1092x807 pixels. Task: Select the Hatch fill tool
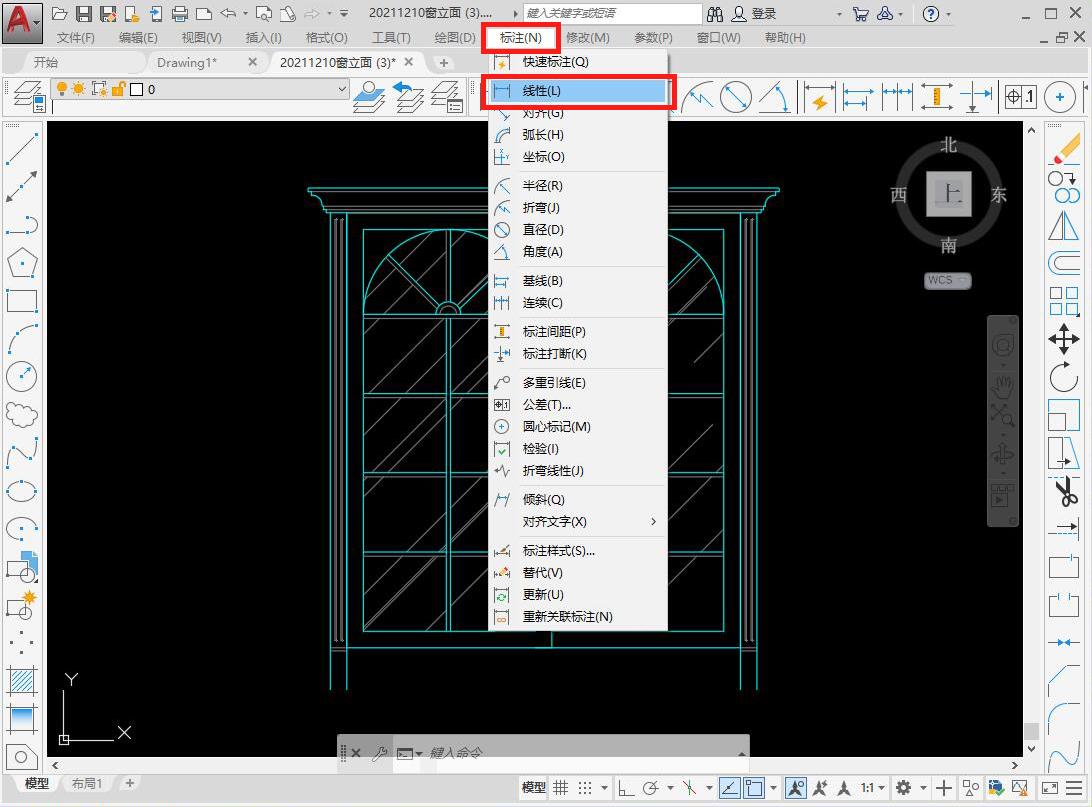click(x=22, y=680)
